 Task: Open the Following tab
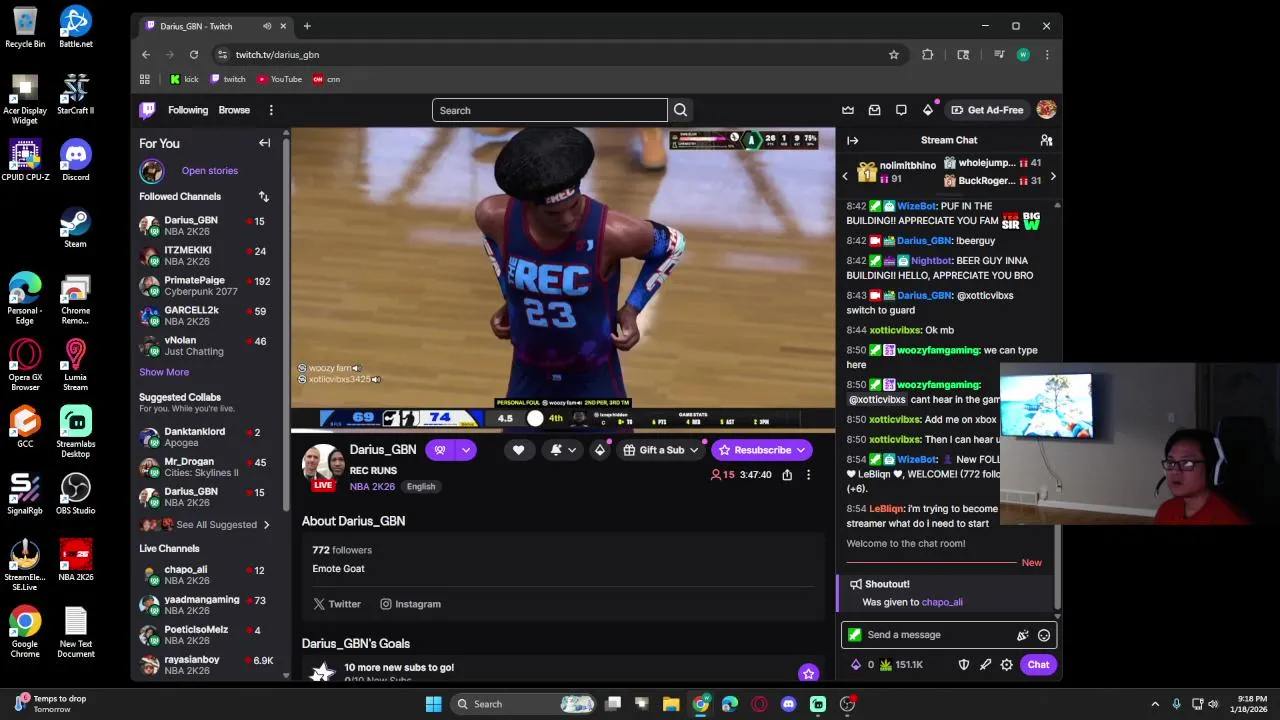point(188,110)
